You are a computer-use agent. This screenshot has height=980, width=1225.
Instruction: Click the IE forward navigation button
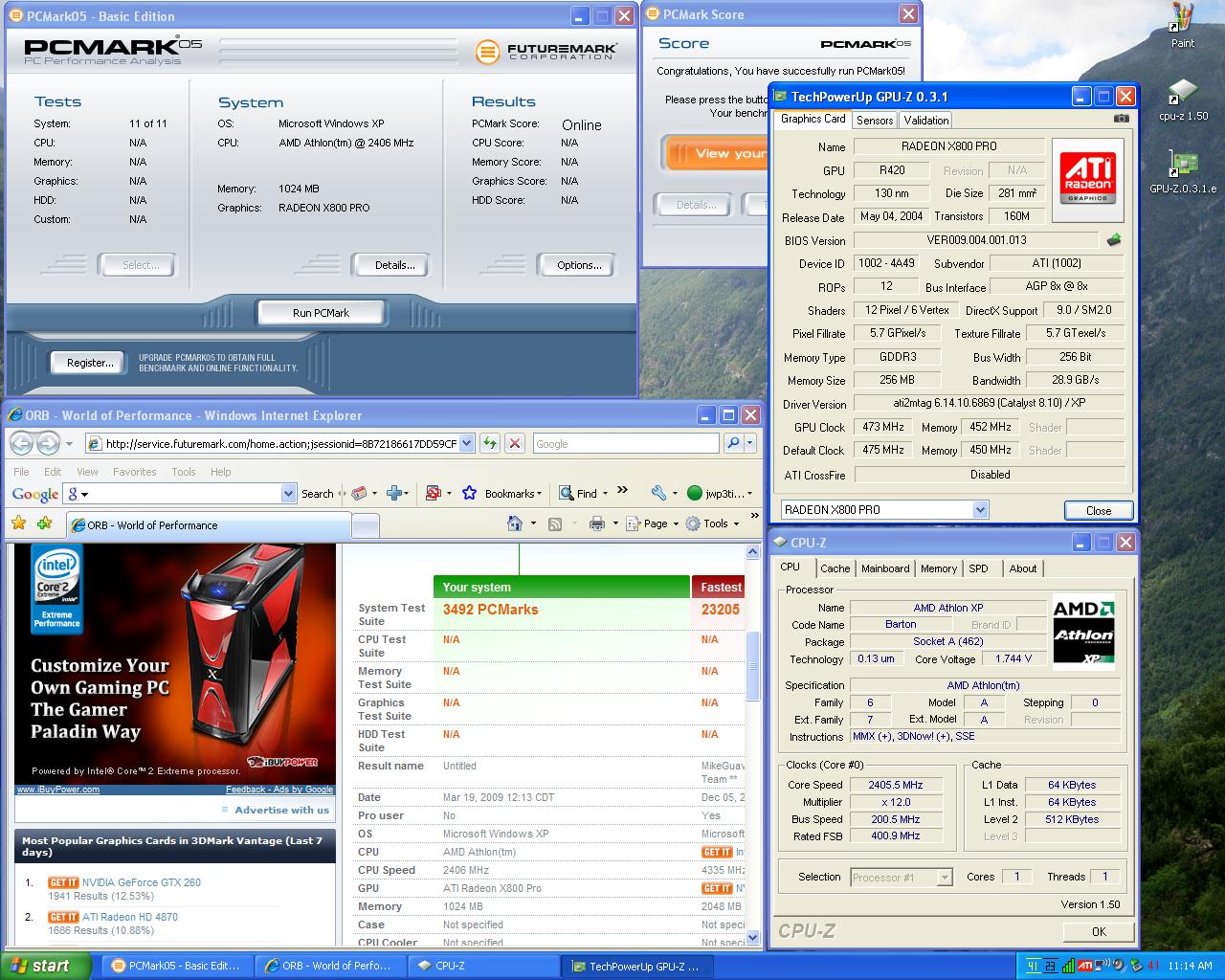[x=47, y=443]
